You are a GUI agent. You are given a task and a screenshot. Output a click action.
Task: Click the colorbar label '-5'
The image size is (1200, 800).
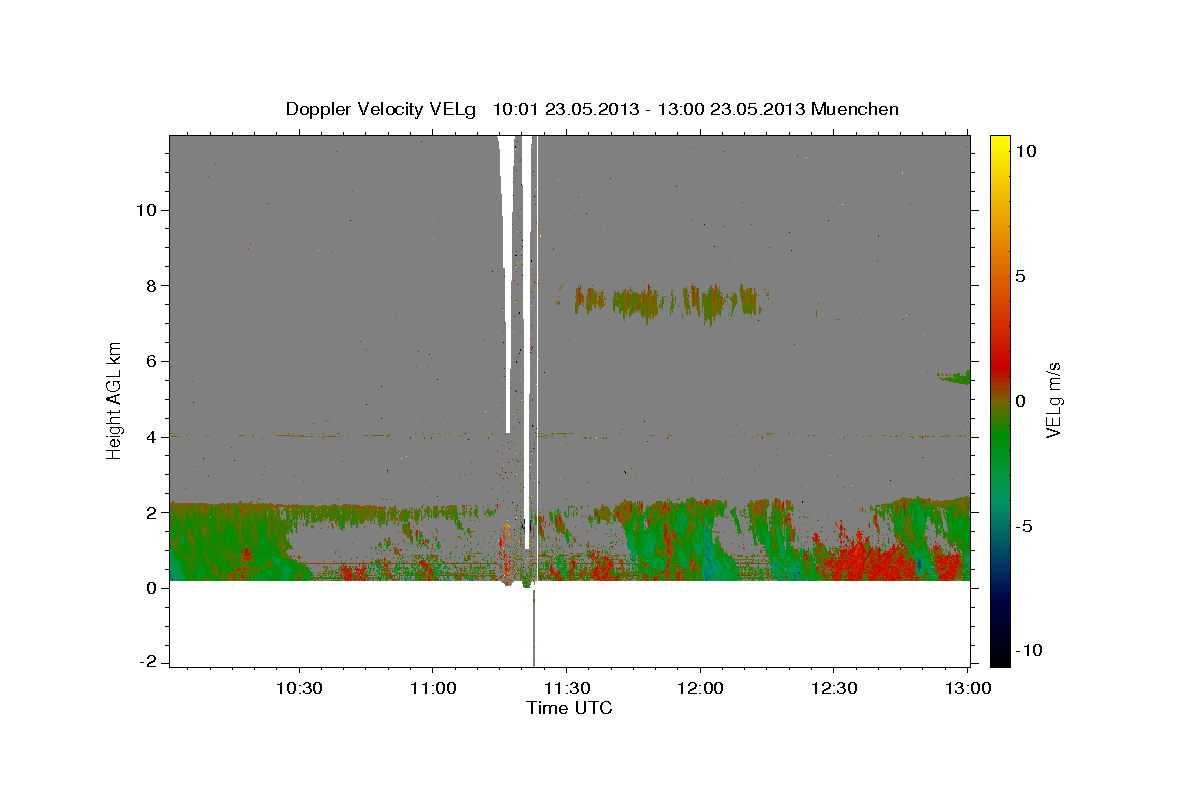[x=1025, y=526]
